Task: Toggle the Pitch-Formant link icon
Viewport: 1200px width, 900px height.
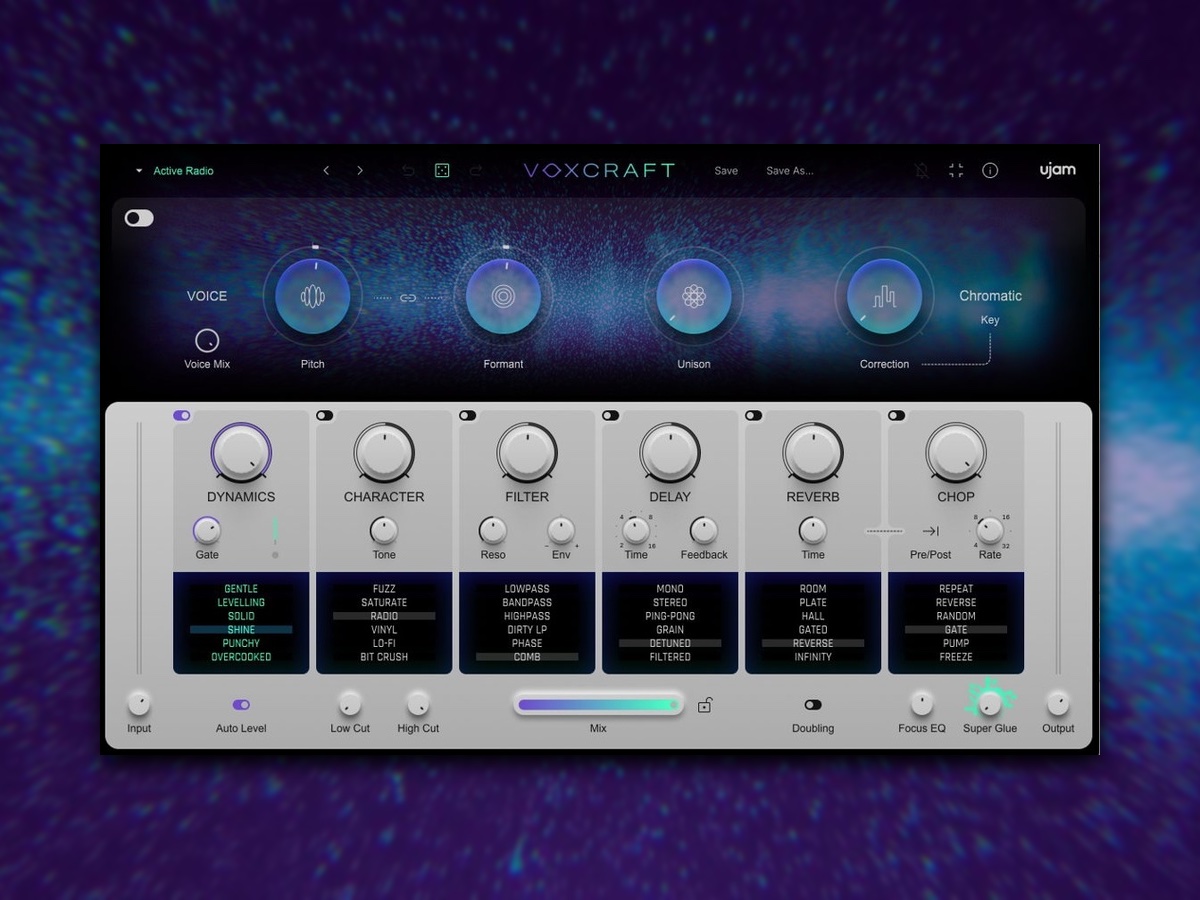Action: click(407, 297)
